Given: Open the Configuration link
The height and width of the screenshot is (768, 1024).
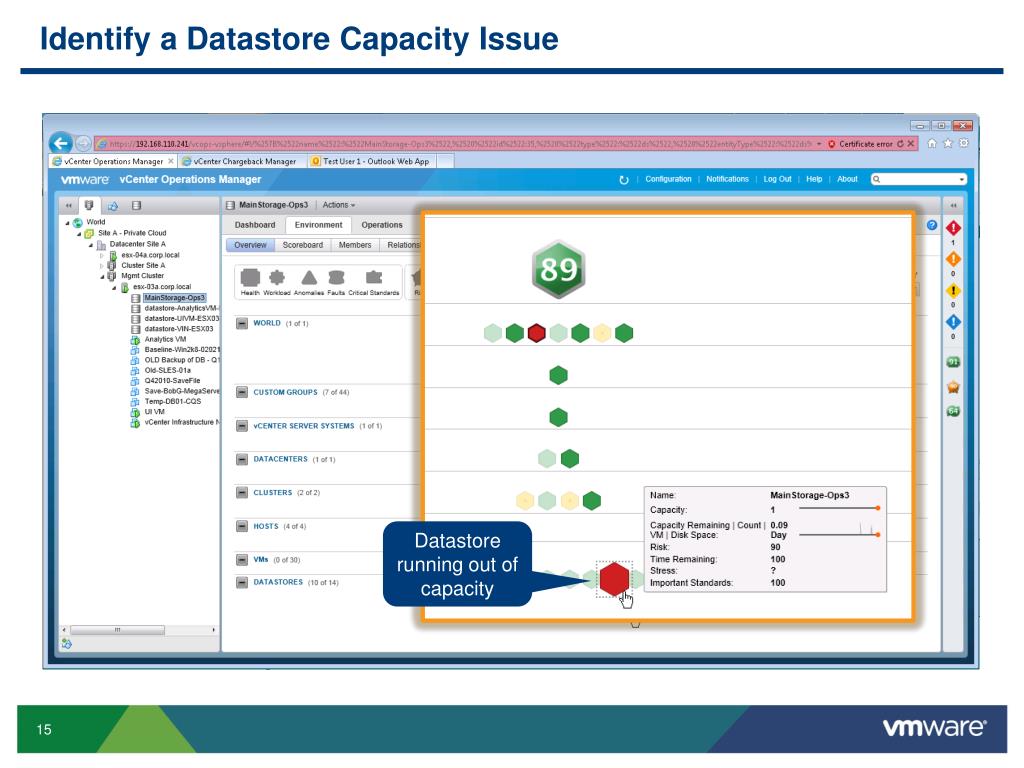Looking at the screenshot, I should 668,179.
